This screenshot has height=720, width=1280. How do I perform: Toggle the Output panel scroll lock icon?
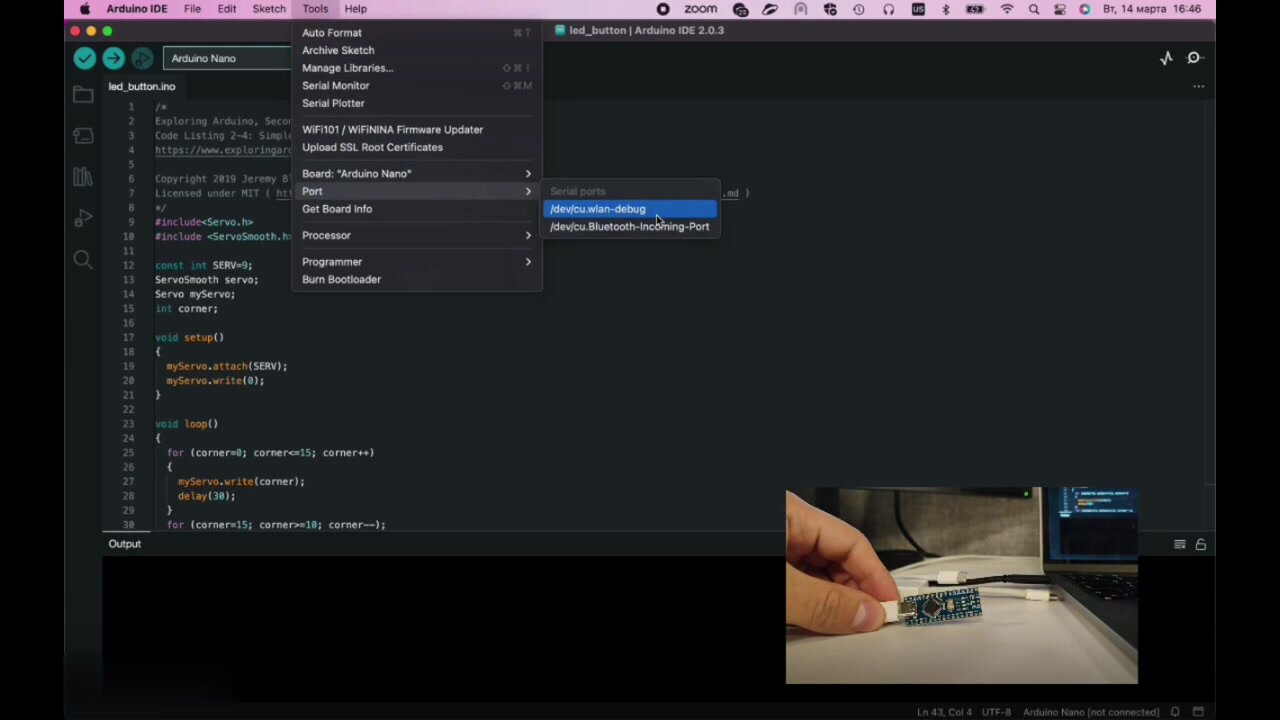(x=1201, y=544)
